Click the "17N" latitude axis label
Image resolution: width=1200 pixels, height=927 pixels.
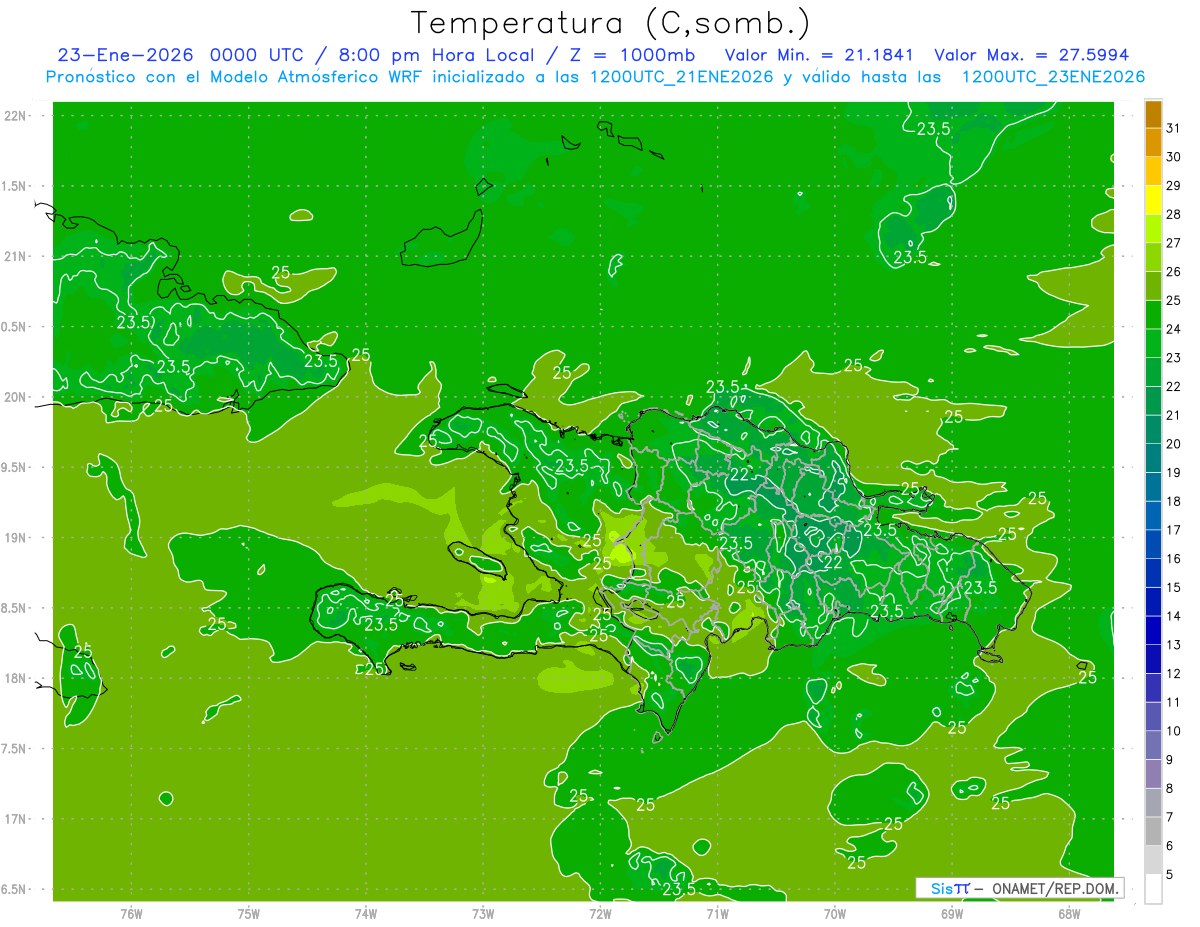16,820
